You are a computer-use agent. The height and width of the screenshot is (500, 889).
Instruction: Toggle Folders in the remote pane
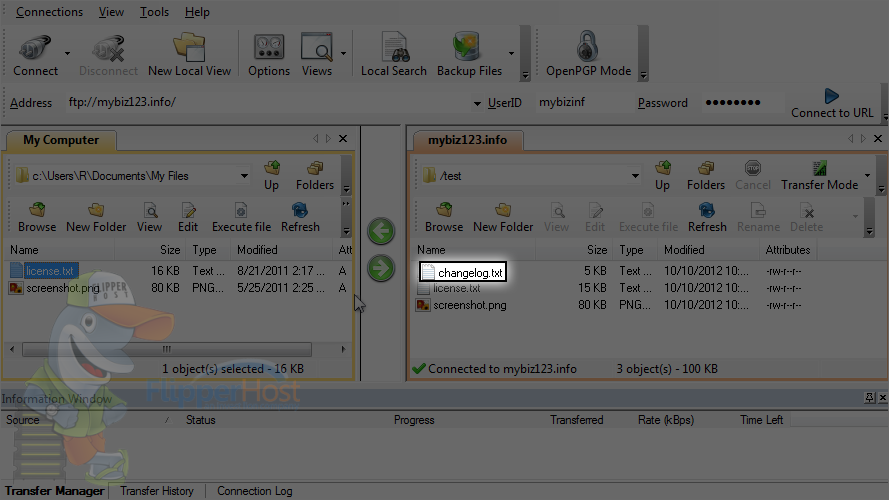tap(706, 176)
